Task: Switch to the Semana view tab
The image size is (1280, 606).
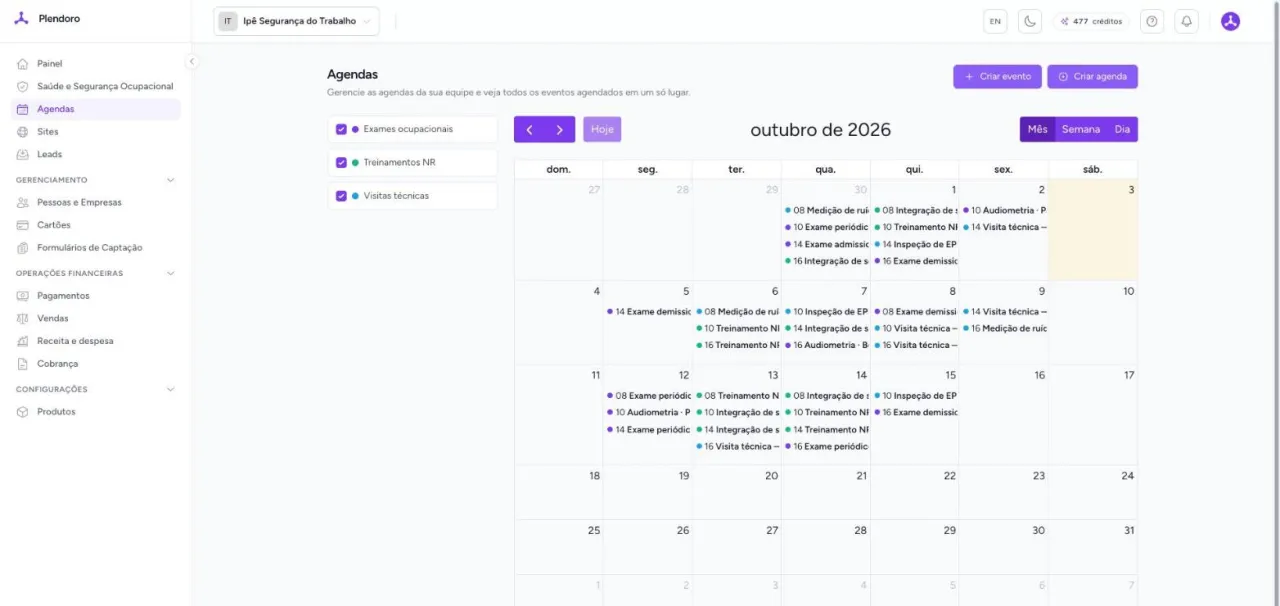Action: pyautogui.click(x=1081, y=130)
